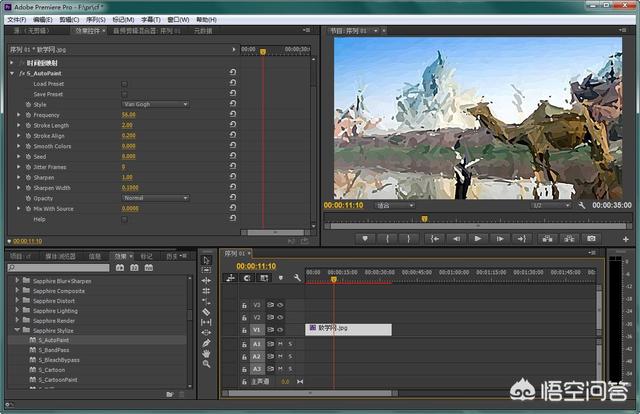
Task: Open the Edit menu 编辑(E)
Action: [42, 20]
